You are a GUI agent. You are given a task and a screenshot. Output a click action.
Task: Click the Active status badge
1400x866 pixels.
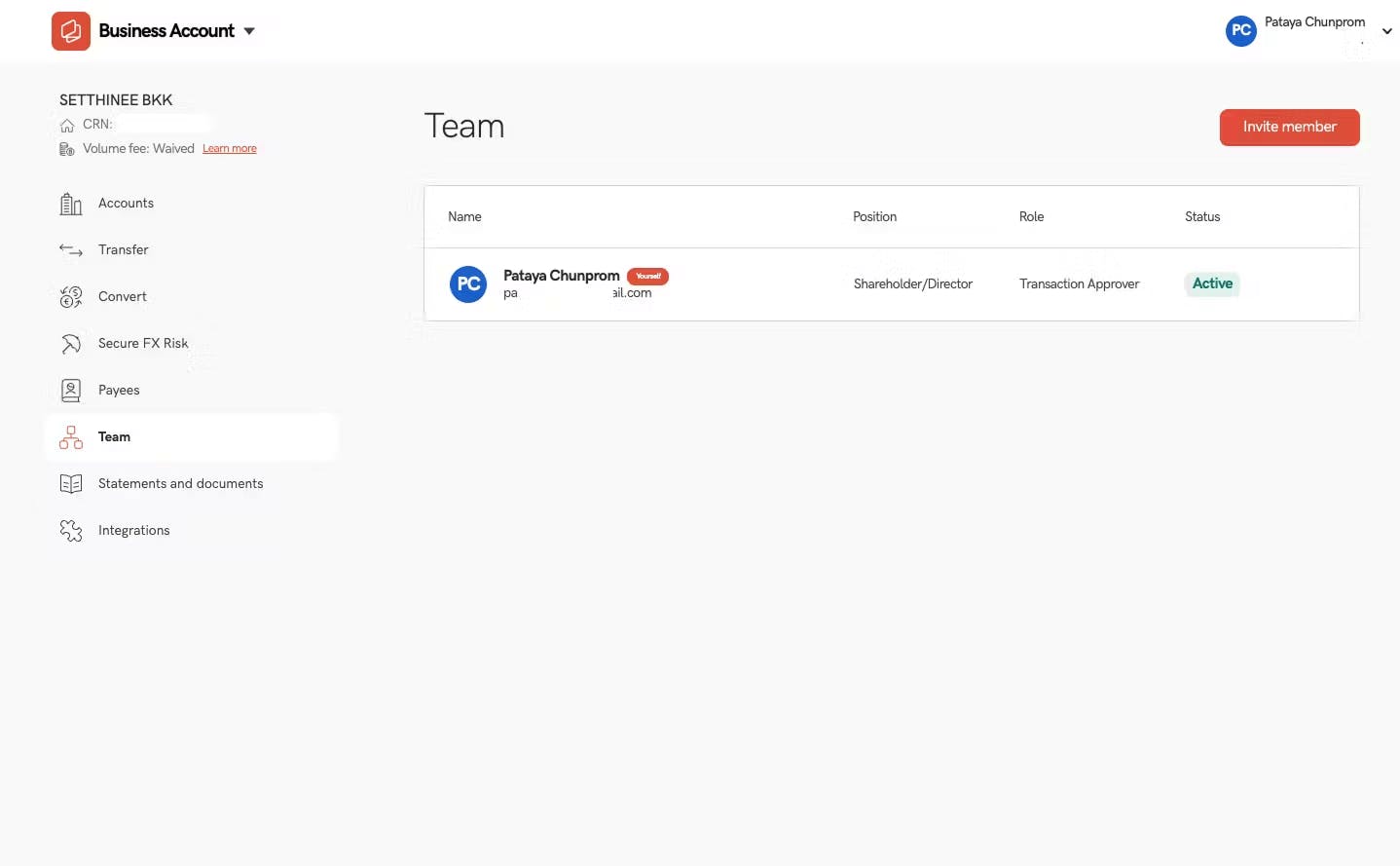click(x=1212, y=283)
